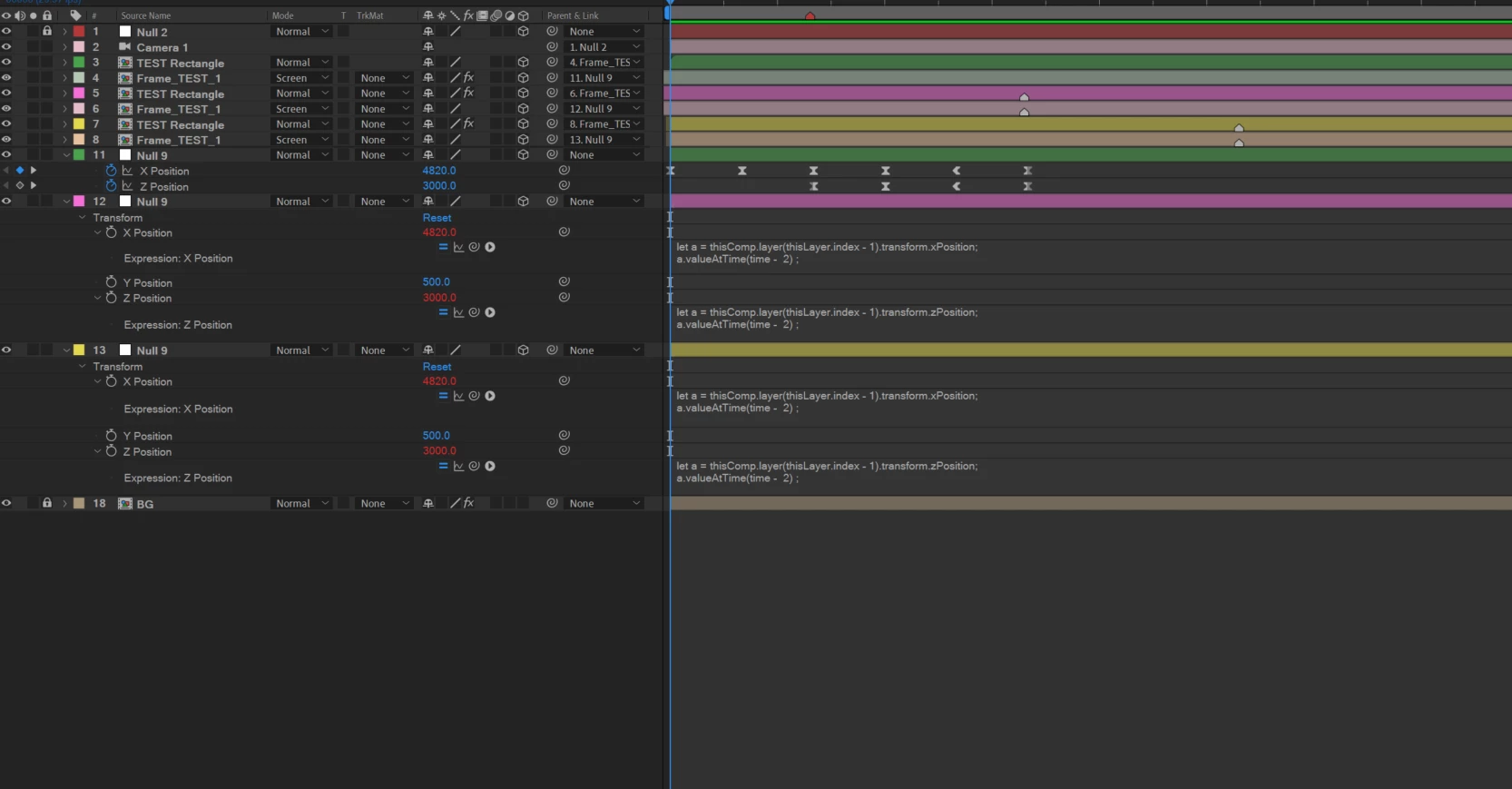Reset Transform on layer 13 Null 9

pyautogui.click(x=437, y=367)
